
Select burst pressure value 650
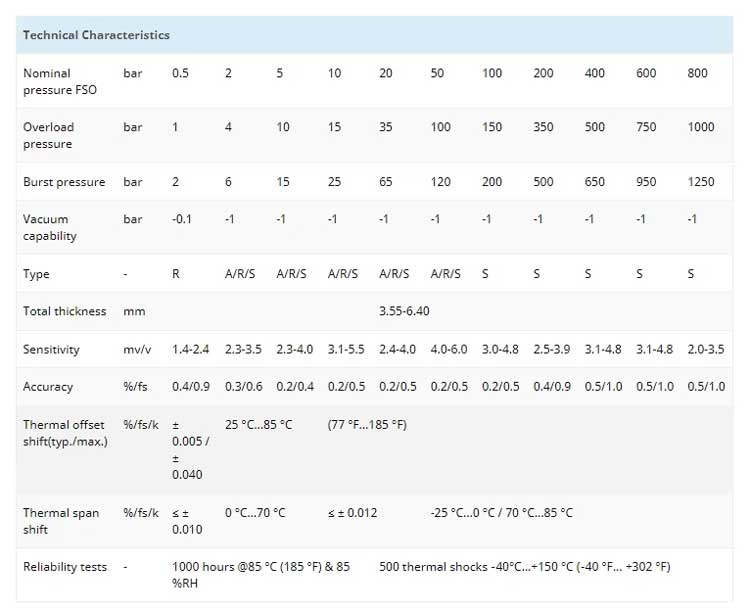[595, 182]
